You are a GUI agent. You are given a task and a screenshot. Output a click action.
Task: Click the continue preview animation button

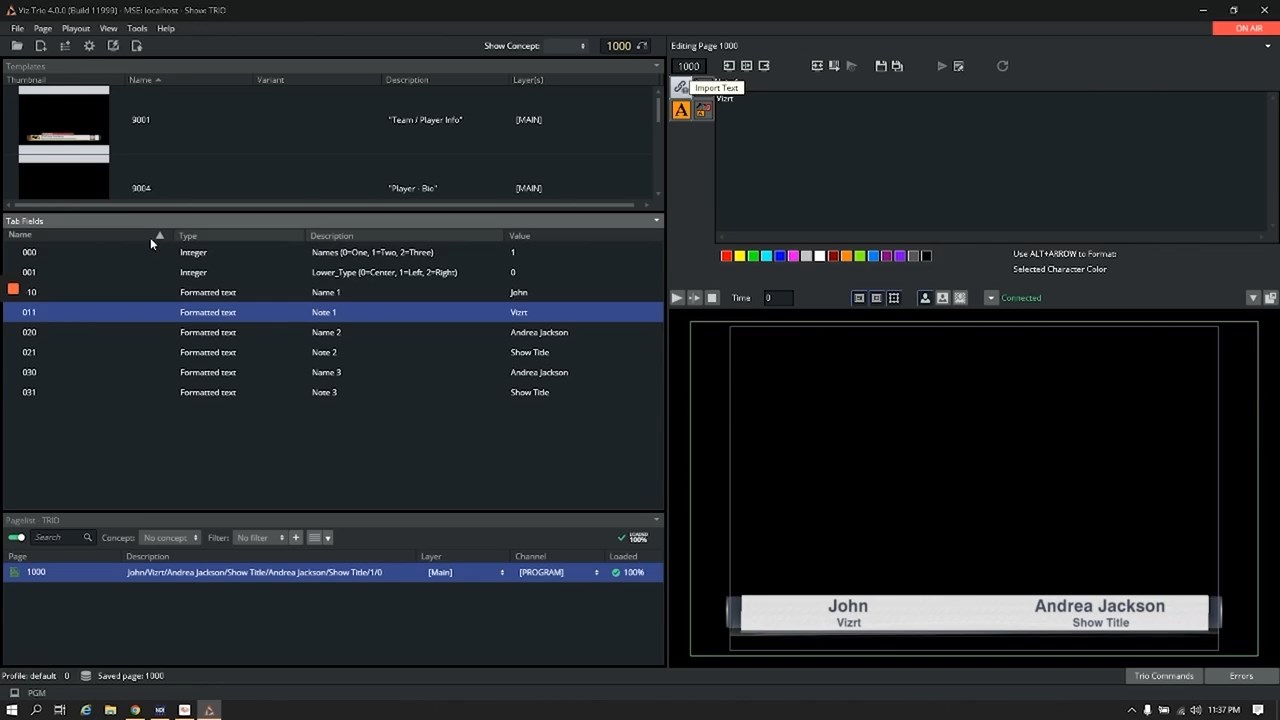[x=694, y=298]
